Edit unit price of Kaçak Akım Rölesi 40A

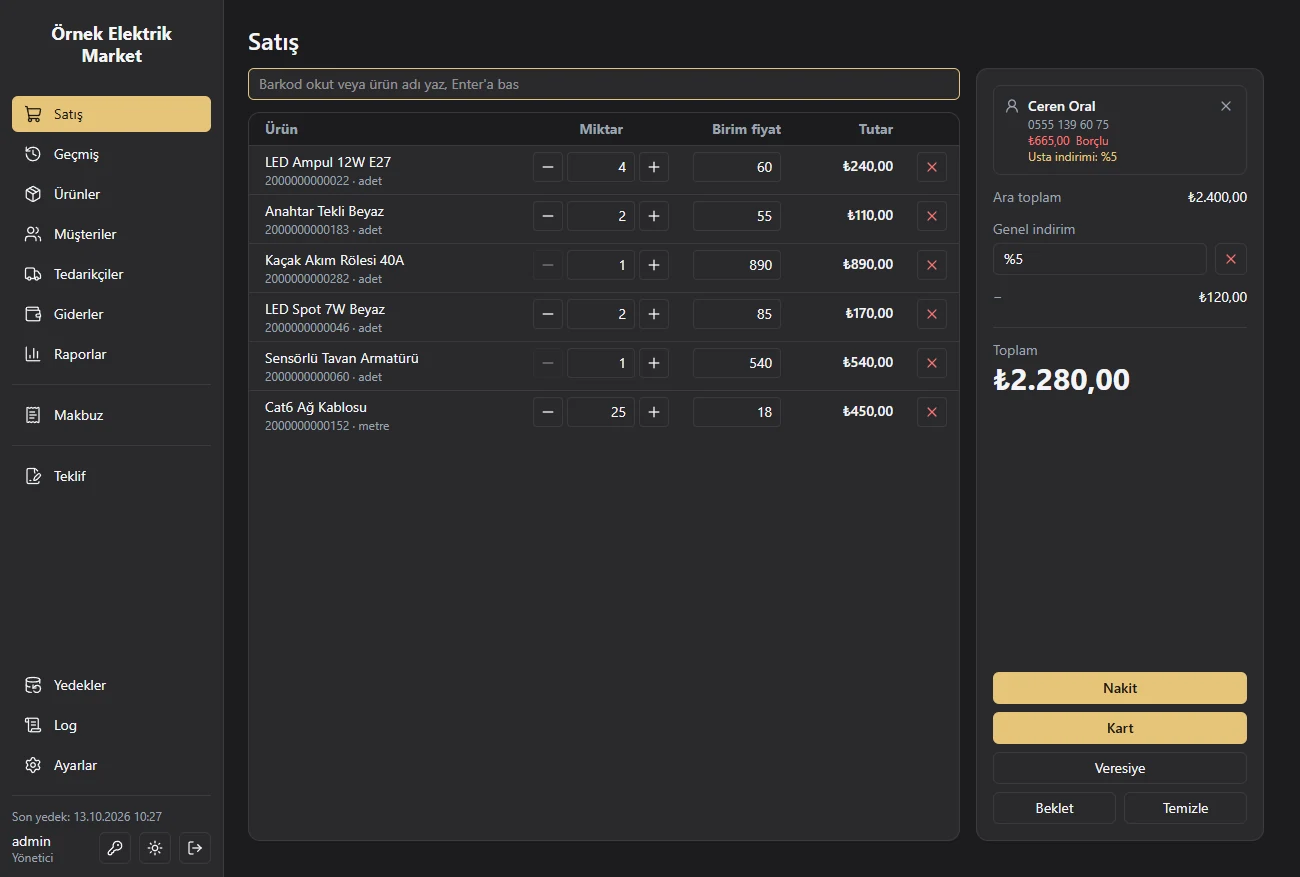pos(737,265)
